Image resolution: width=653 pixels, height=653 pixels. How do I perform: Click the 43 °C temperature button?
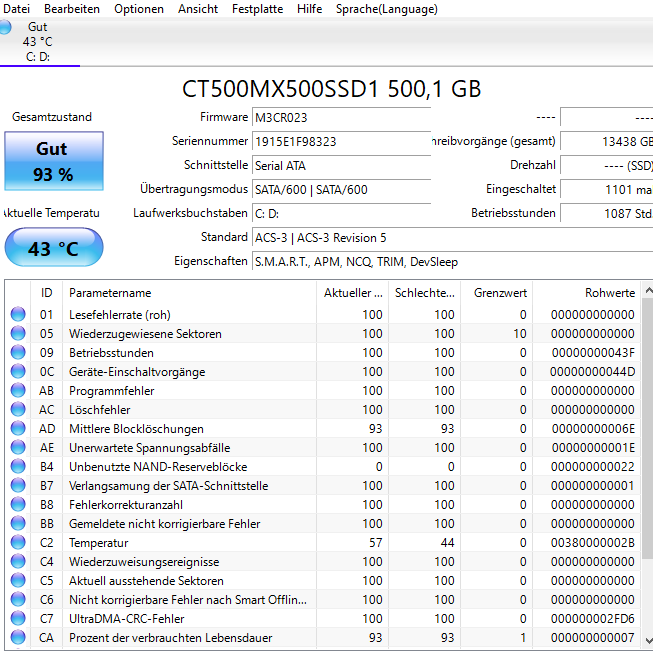tap(54, 247)
